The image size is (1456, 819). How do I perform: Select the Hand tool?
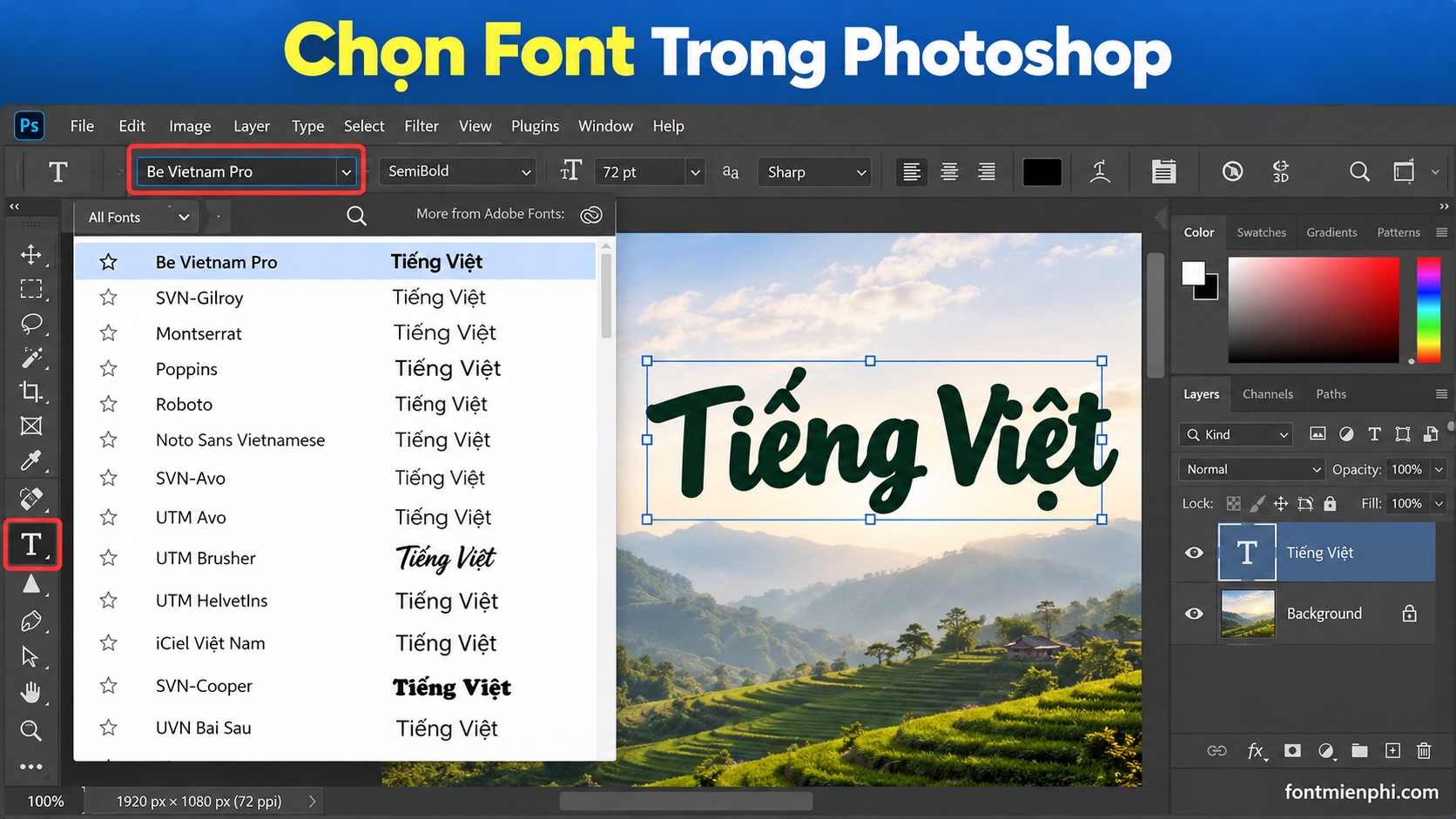point(31,693)
